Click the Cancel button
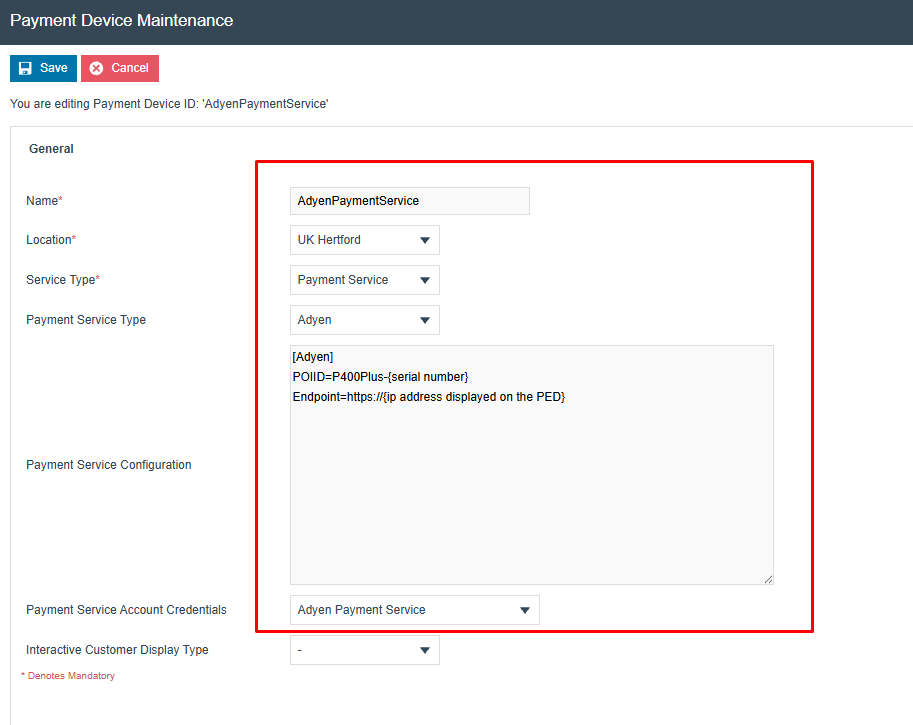The image size is (913, 725). (120, 68)
